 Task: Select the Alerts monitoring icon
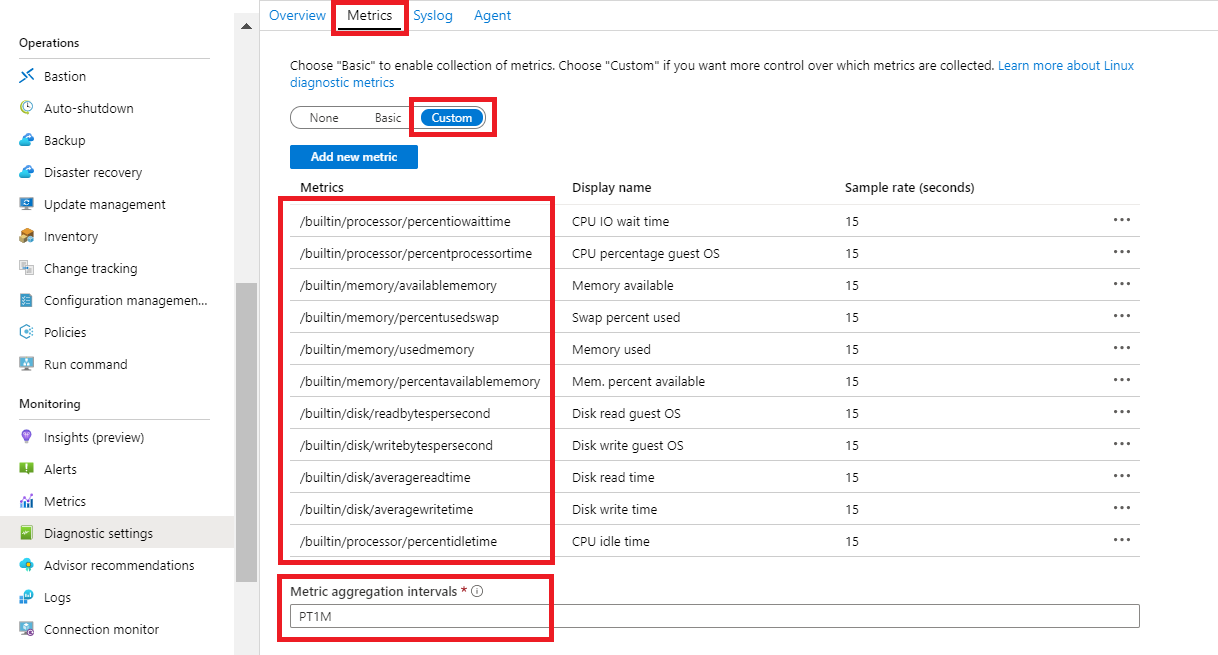(29, 469)
